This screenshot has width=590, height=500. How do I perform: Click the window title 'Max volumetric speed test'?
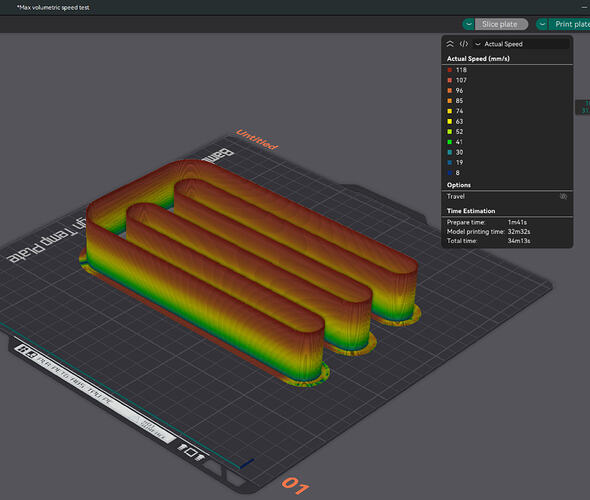(x=53, y=8)
